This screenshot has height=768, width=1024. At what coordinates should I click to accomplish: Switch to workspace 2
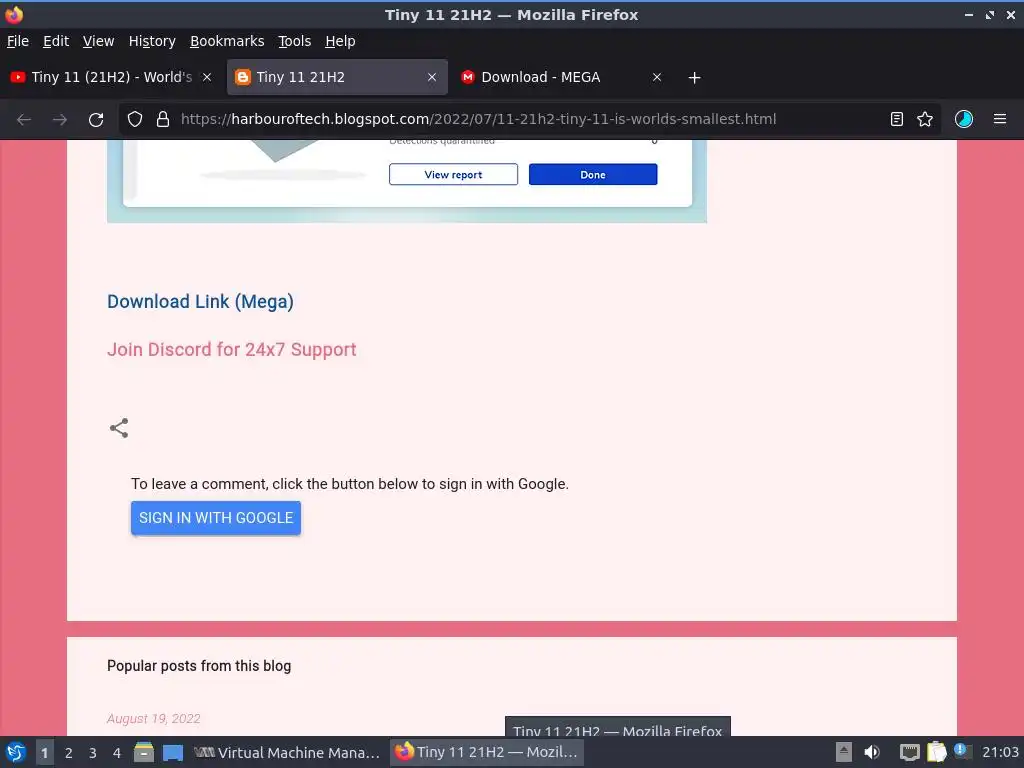(x=69, y=752)
